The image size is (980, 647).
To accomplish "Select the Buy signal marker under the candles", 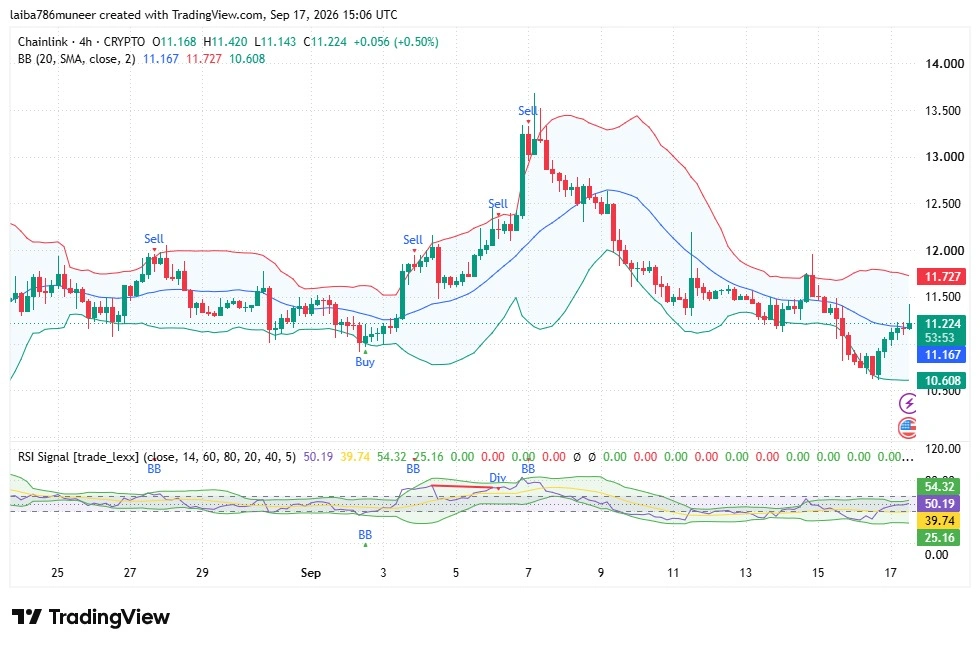I will [365, 361].
